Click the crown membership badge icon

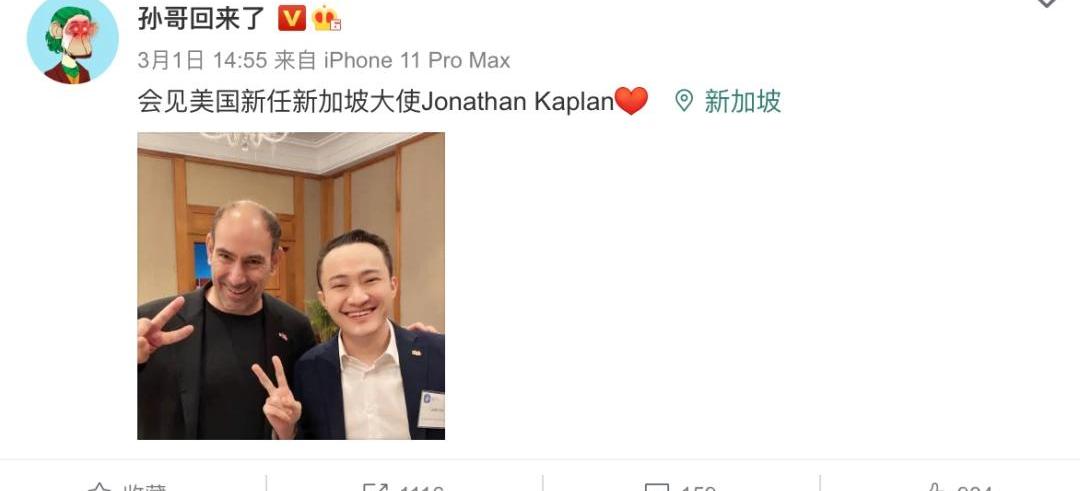[x=326, y=19]
